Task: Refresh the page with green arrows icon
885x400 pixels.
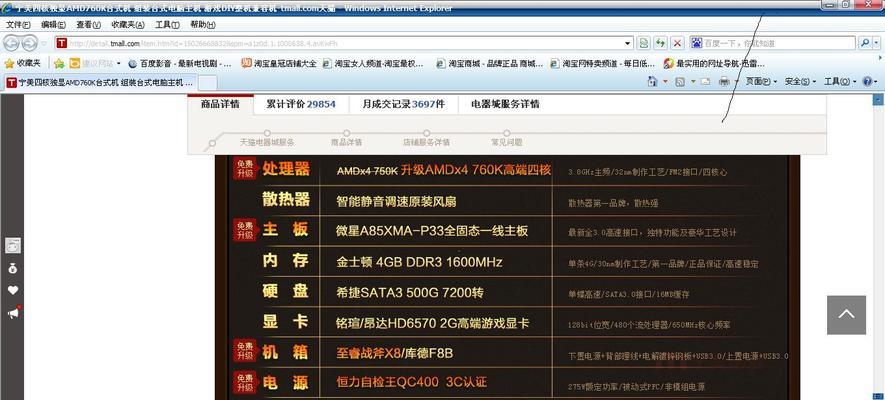Action: (x=660, y=43)
